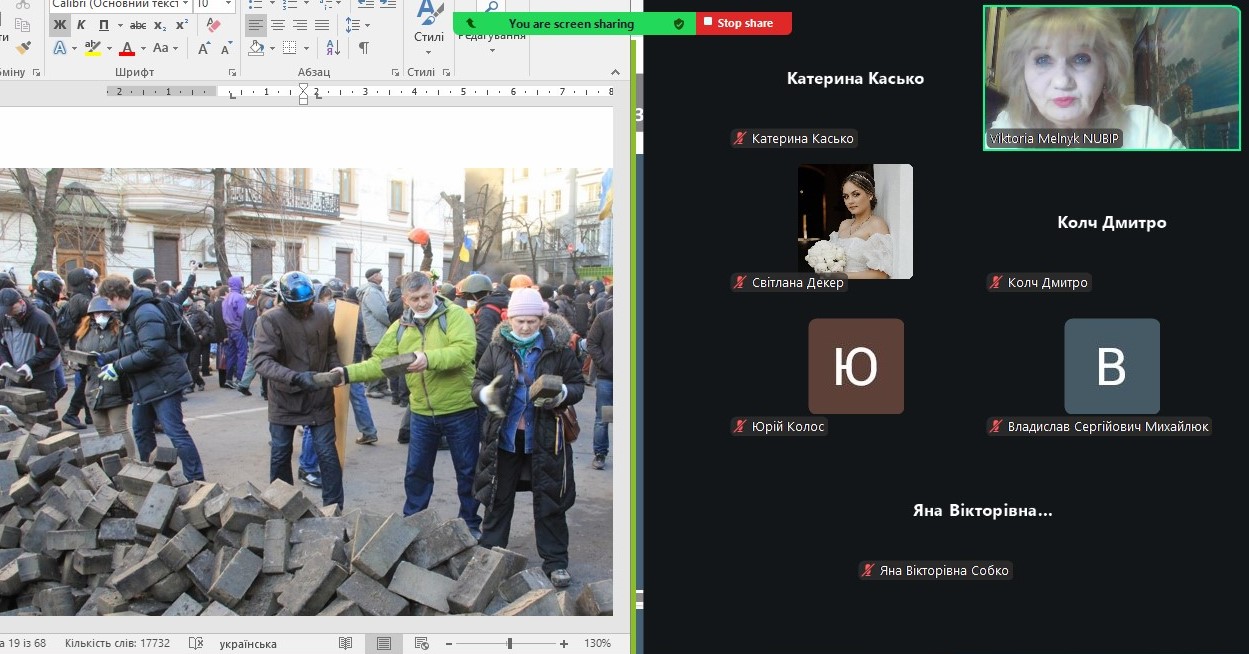This screenshot has height=654, width=1249.
Task: Open underline style dropdown arrow
Action: [119, 25]
